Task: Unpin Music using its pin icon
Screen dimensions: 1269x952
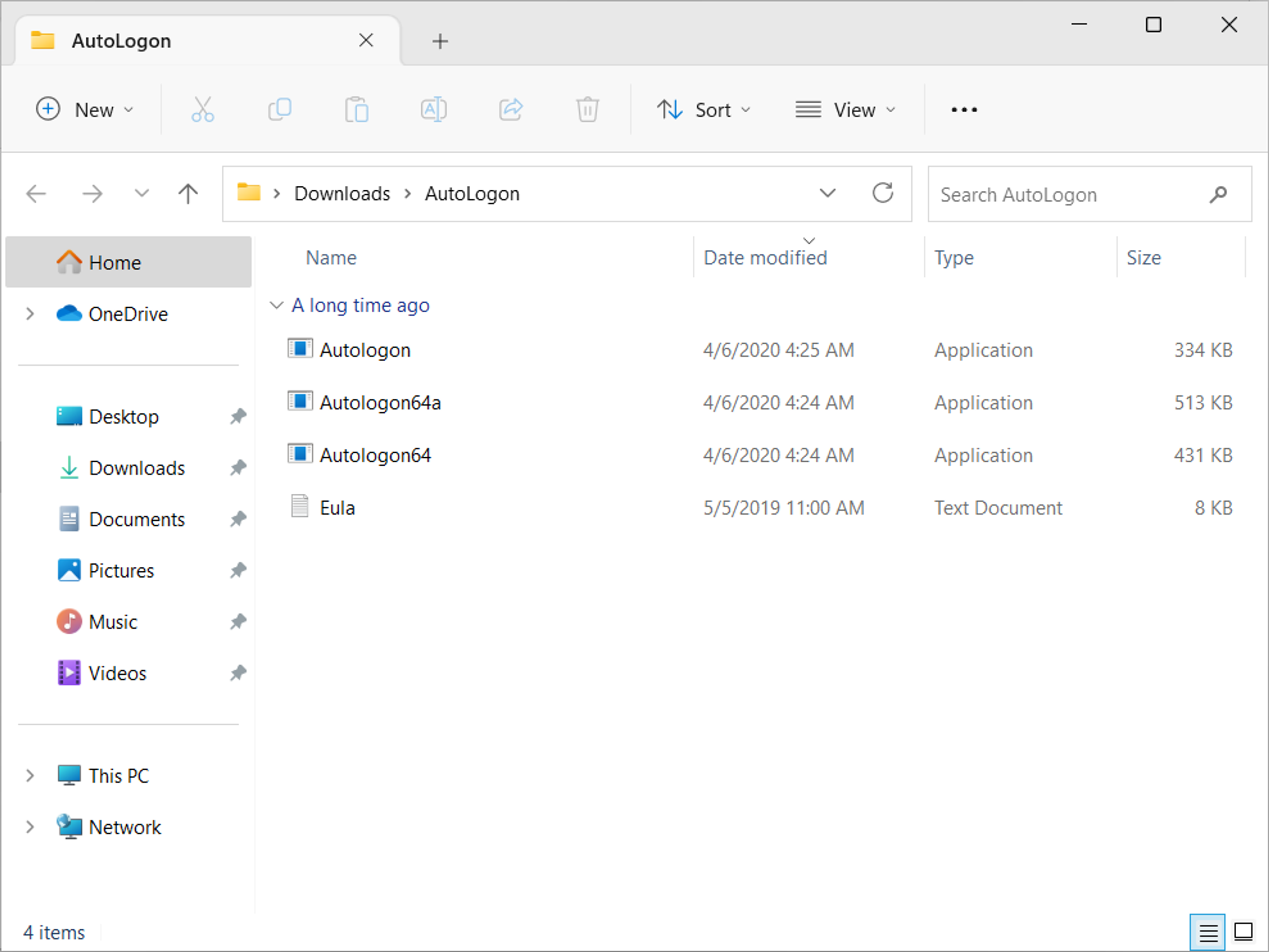Action: 238,622
